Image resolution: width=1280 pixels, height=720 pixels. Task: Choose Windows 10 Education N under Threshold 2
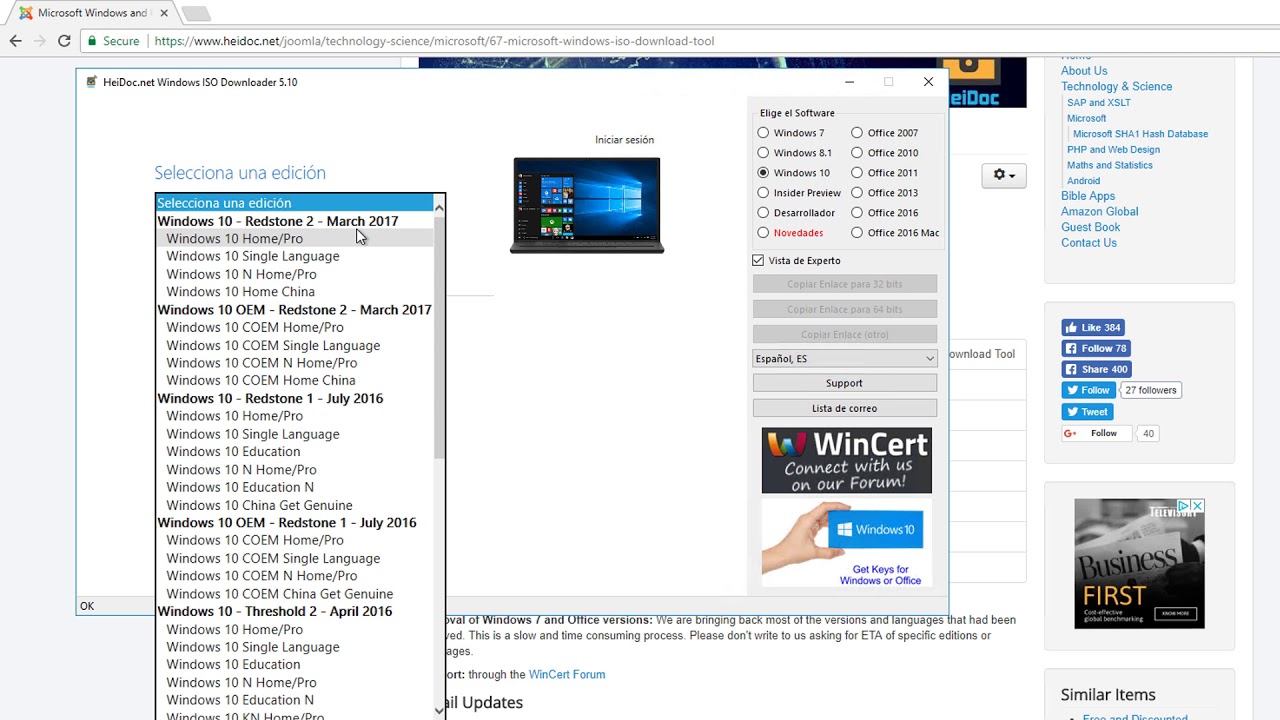pos(295,700)
